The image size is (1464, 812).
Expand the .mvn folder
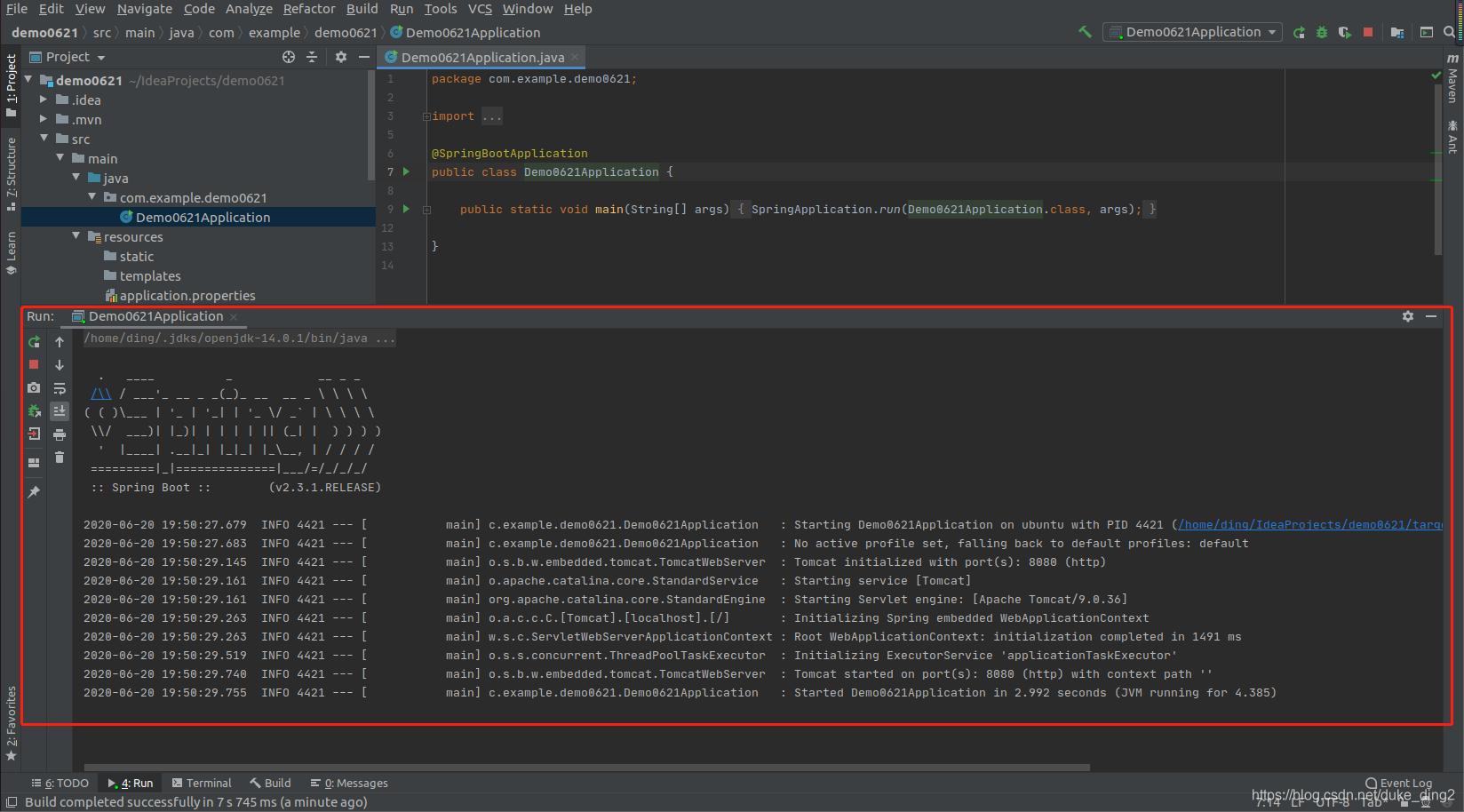(44, 119)
